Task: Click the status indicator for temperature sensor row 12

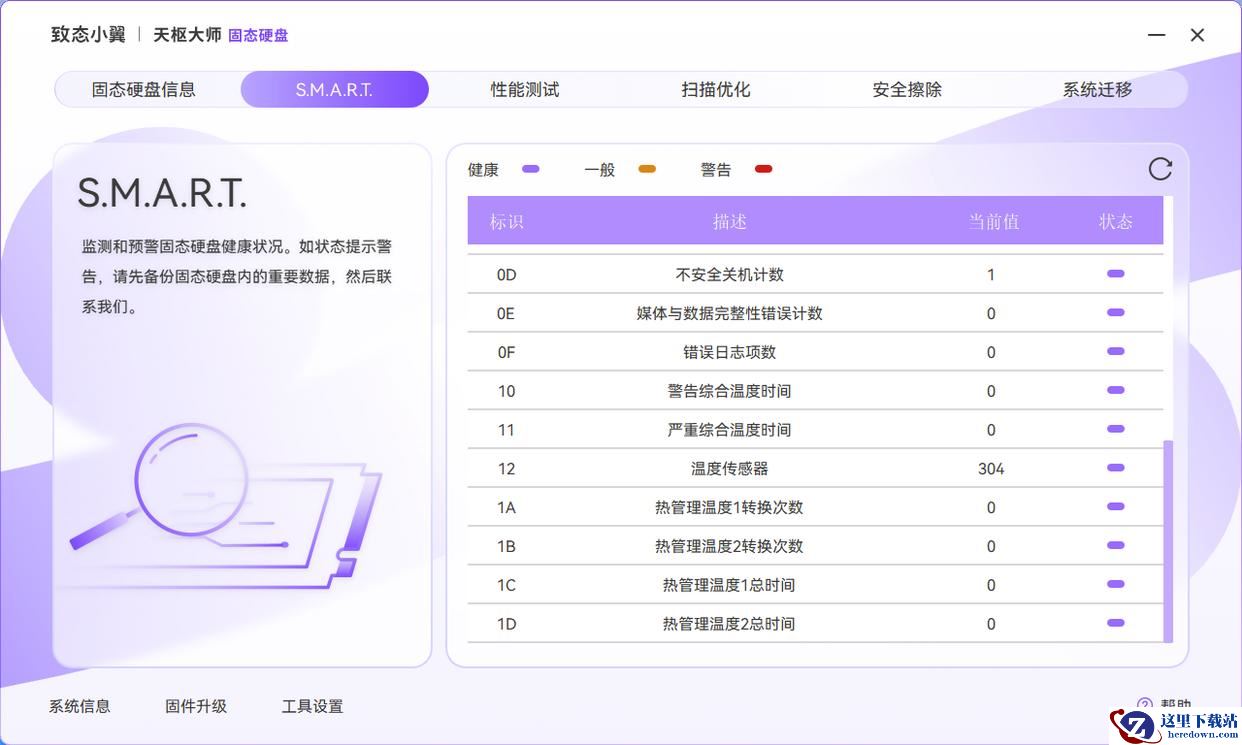Action: (1115, 468)
